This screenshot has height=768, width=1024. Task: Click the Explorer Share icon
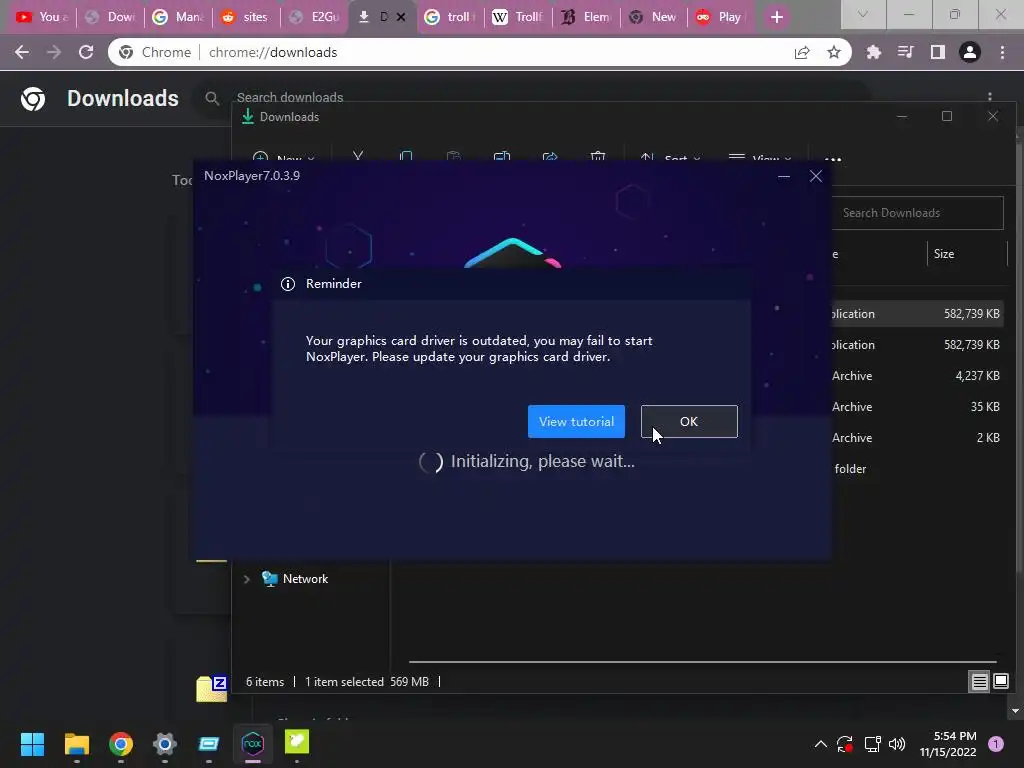tap(550, 157)
